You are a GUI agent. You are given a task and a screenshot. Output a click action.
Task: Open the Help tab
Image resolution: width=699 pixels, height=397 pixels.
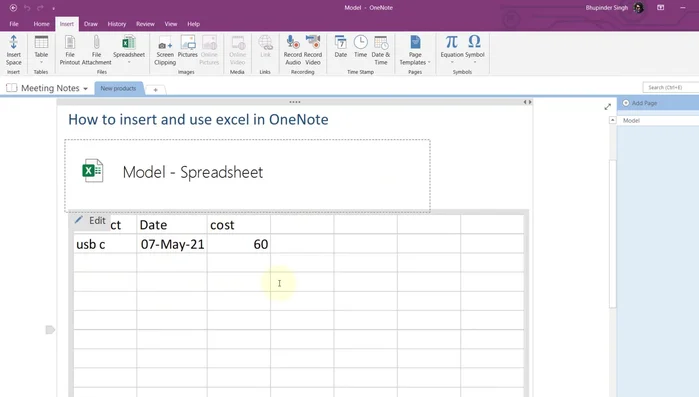193,24
